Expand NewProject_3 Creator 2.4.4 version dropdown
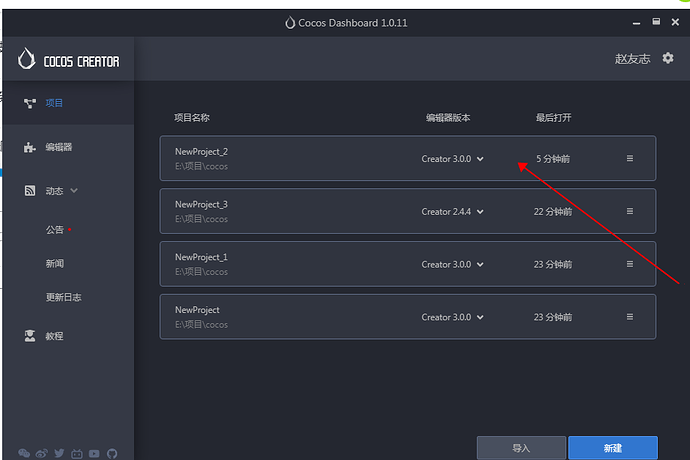 [x=453, y=212]
